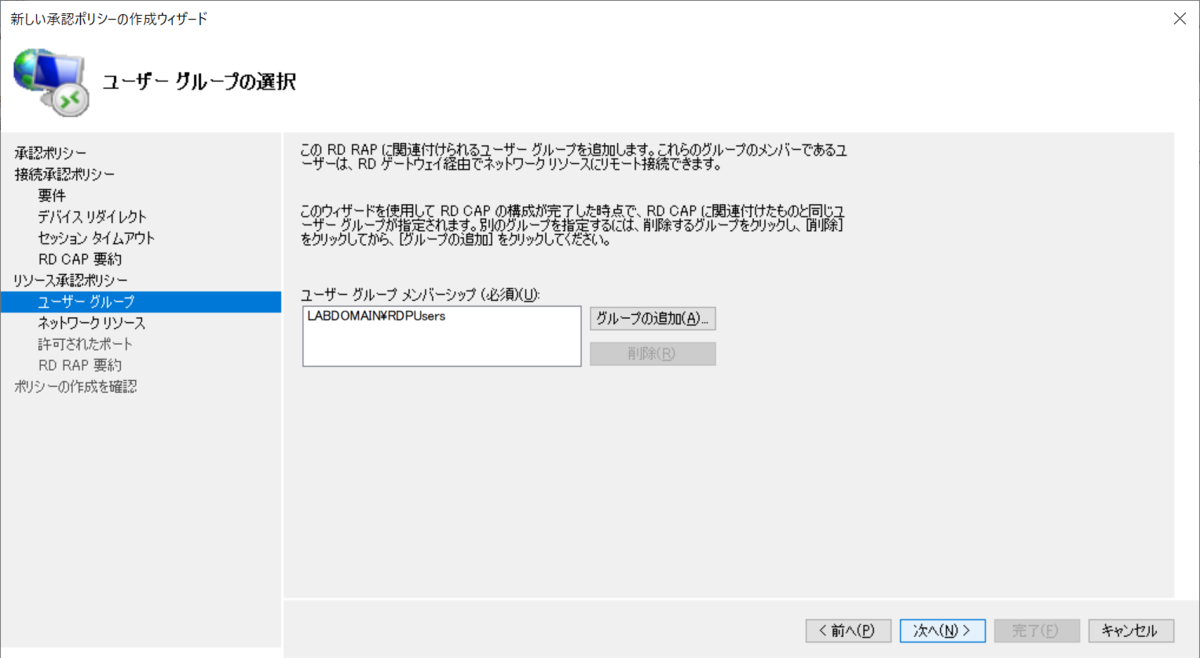Click the RD Gateway wizard header icon
The height and width of the screenshot is (658, 1200).
coord(52,82)
